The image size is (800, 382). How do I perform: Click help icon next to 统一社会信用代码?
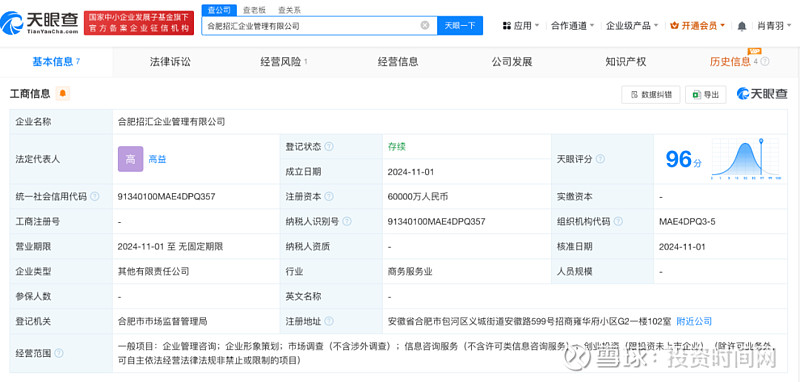click(94, 196)
